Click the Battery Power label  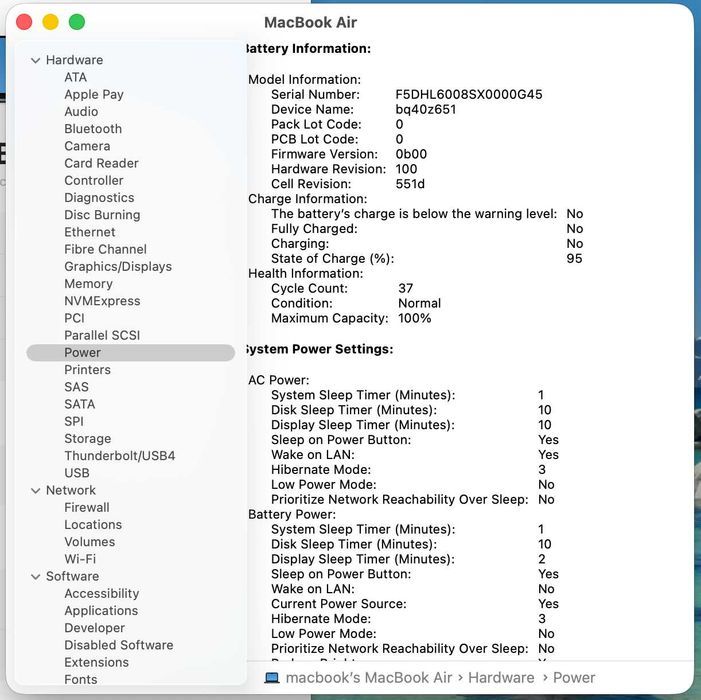[x=292, y=514]
